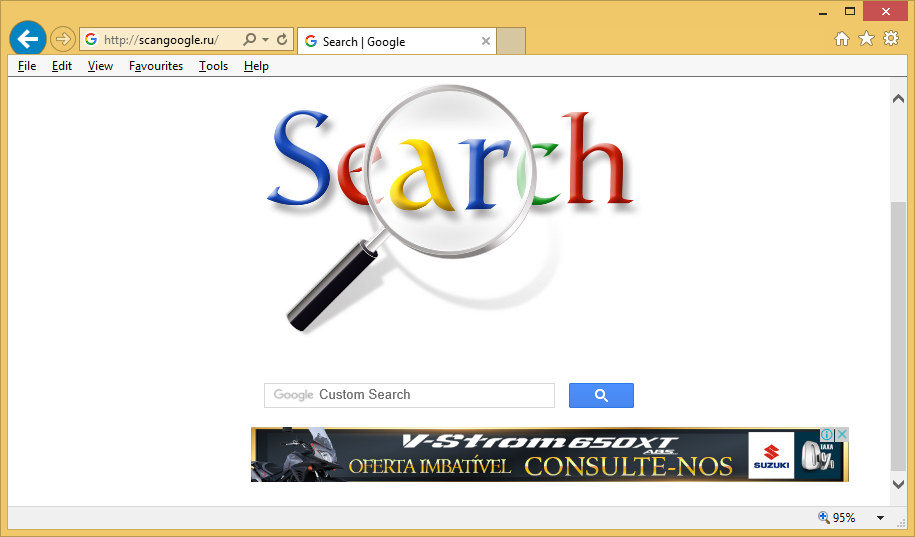The width and height of the screenshot is (915, 537).
Task: Open the address bar autocomplete dropdown arrow
Action: (266, 40)
